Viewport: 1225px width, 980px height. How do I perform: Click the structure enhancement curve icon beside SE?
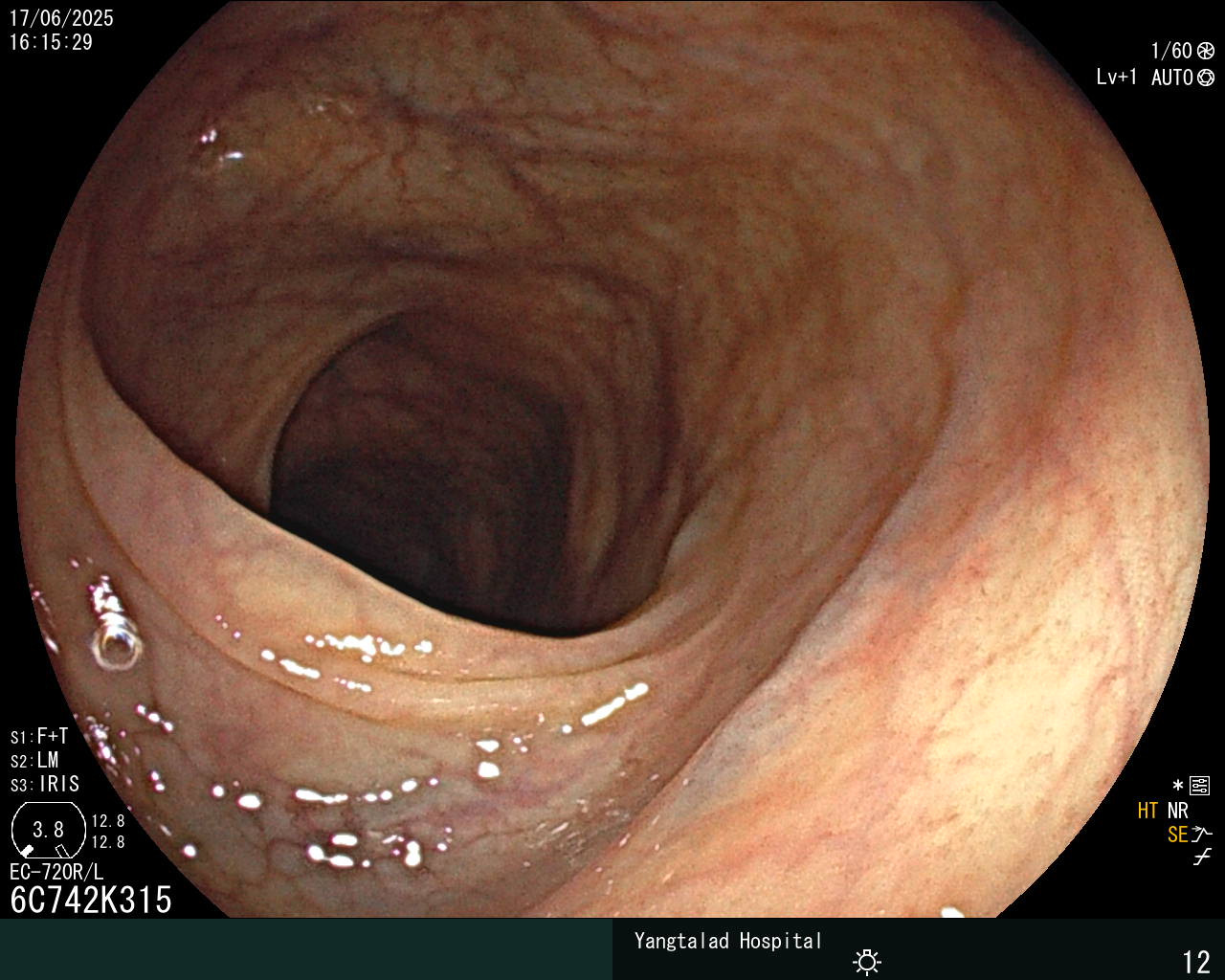pos(1202,835)
